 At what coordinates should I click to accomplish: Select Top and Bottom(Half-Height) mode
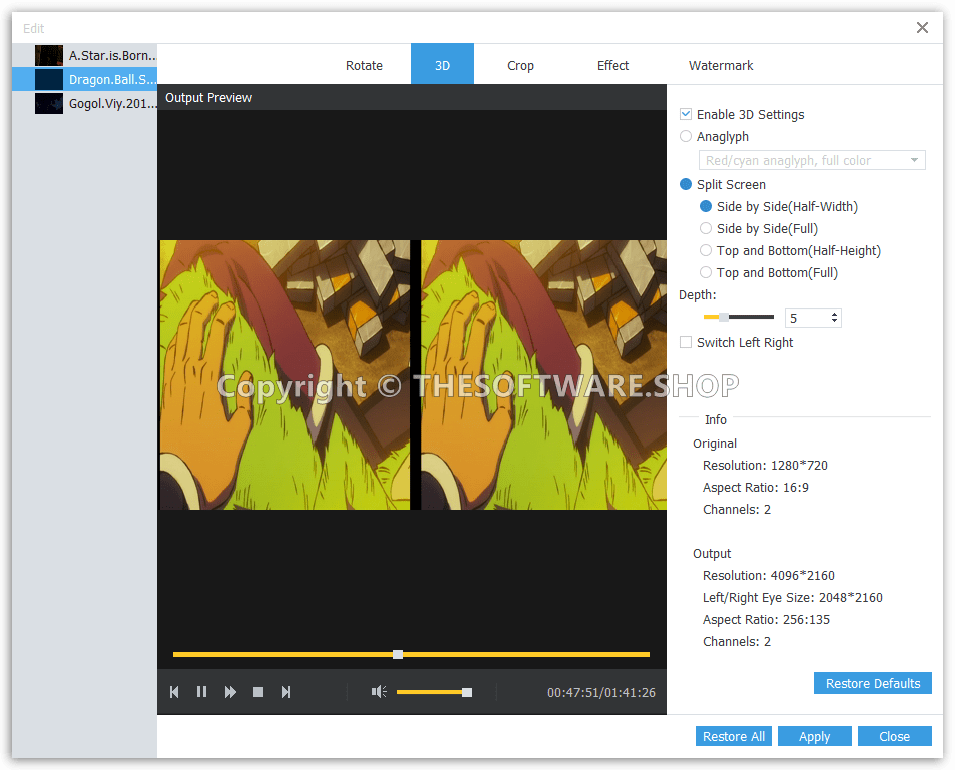coord(706,250)
